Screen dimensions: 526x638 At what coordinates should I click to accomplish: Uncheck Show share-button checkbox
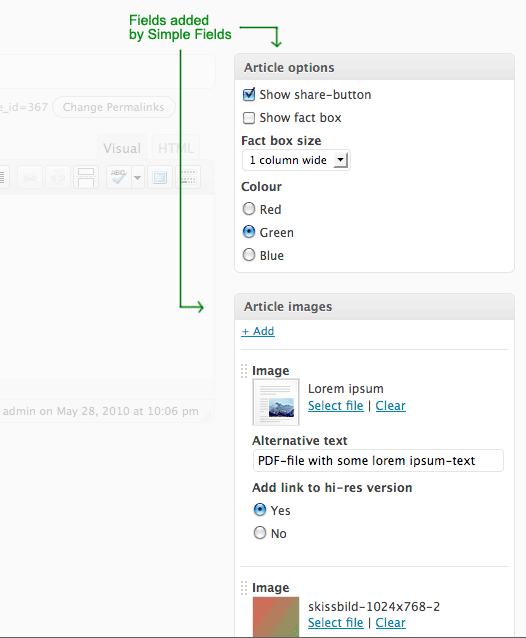[249, 94]
